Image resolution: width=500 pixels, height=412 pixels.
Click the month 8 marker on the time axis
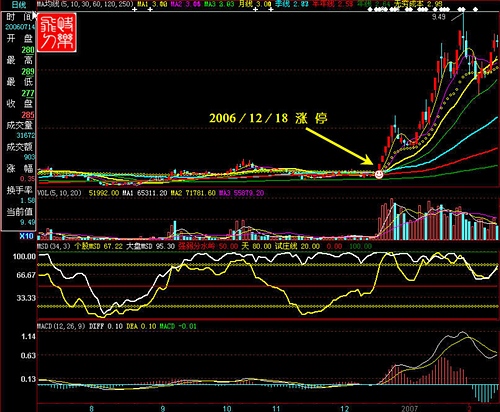92,408
